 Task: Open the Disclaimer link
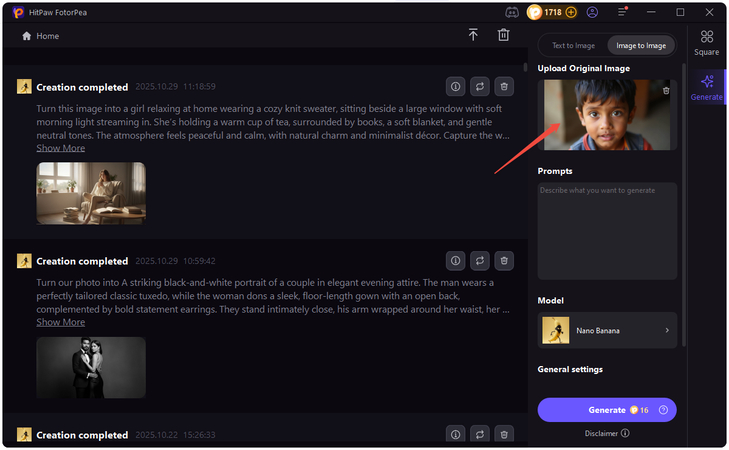[601, 433]
